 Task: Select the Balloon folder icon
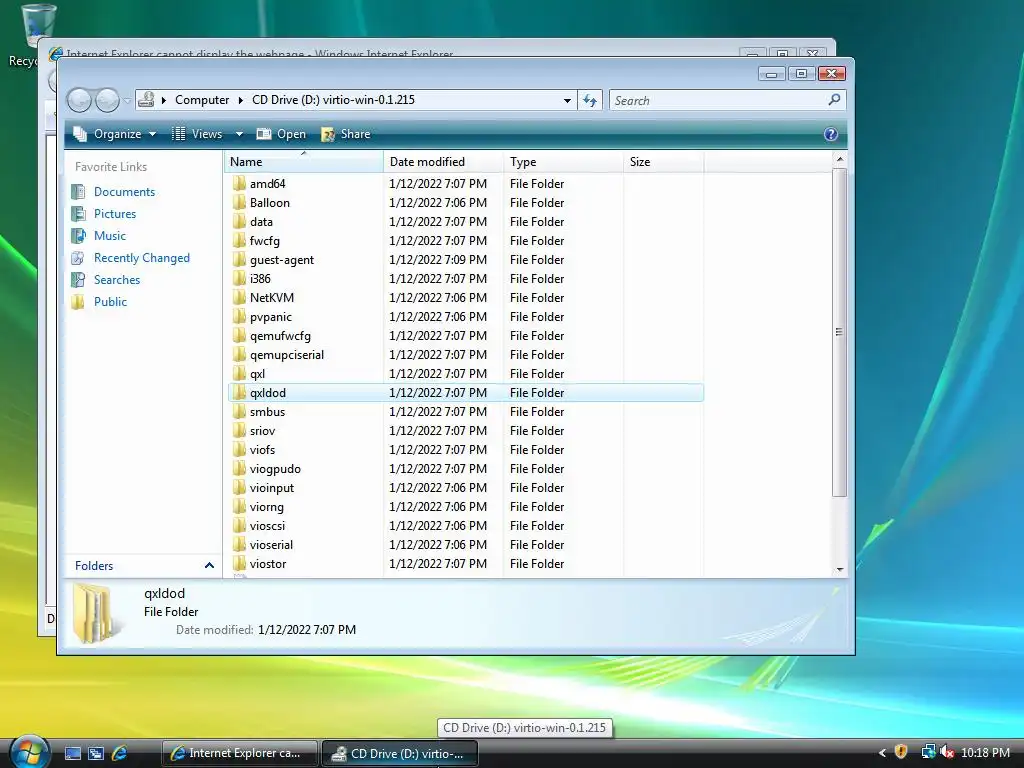pyautogui.click(x=240, y=202)
